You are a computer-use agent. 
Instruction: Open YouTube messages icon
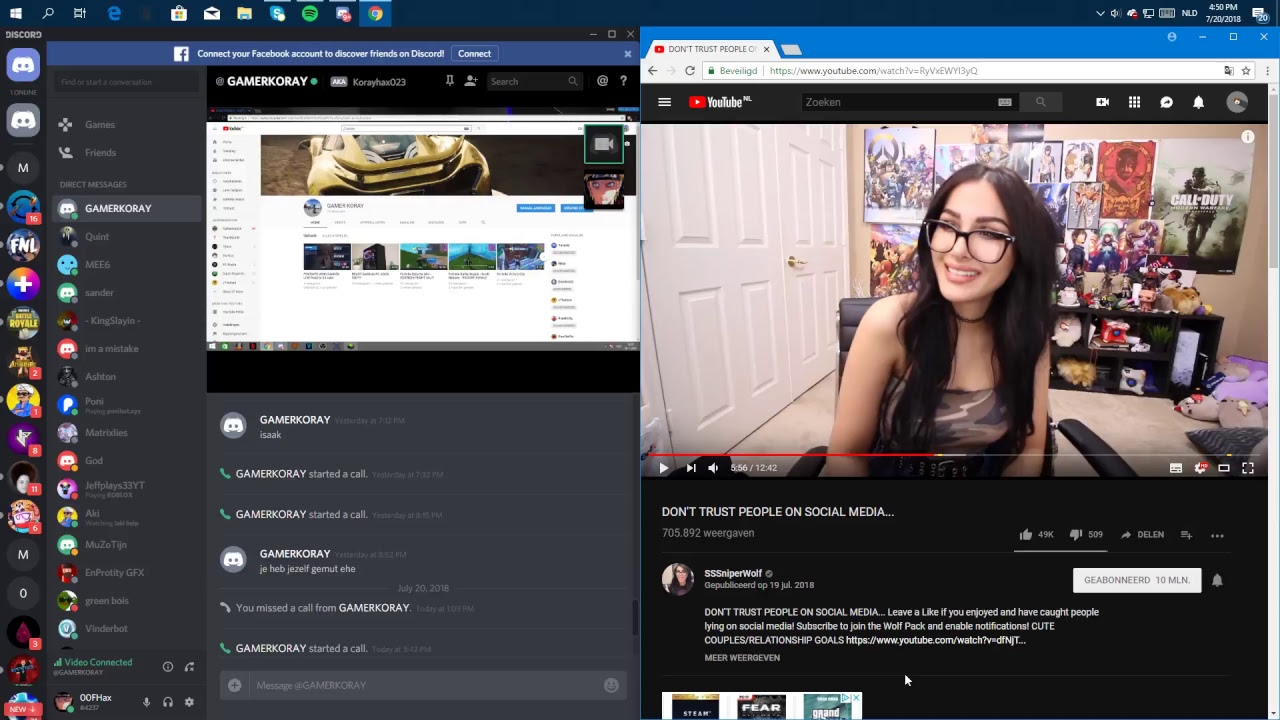coord(1167,102)
